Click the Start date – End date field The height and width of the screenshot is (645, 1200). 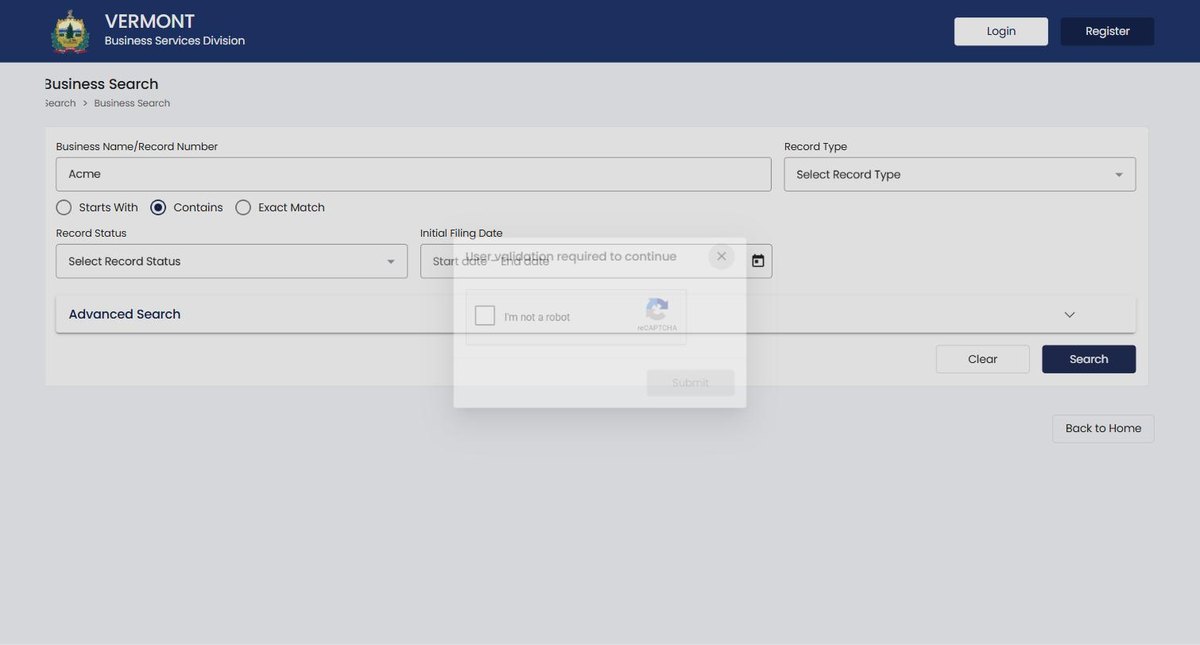click(x=596, y=261)
